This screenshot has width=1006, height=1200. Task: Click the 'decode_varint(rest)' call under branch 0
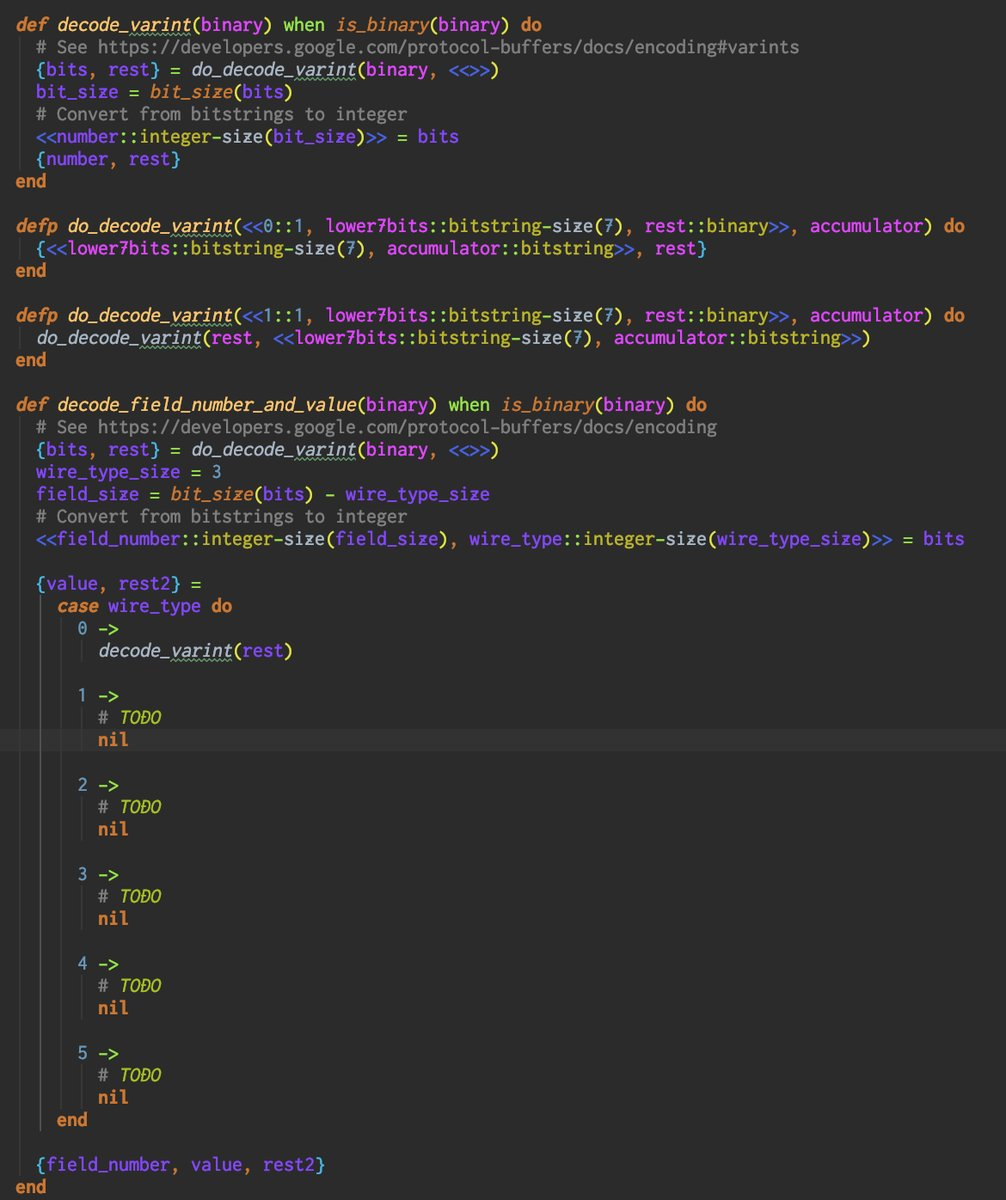[196, 651]
